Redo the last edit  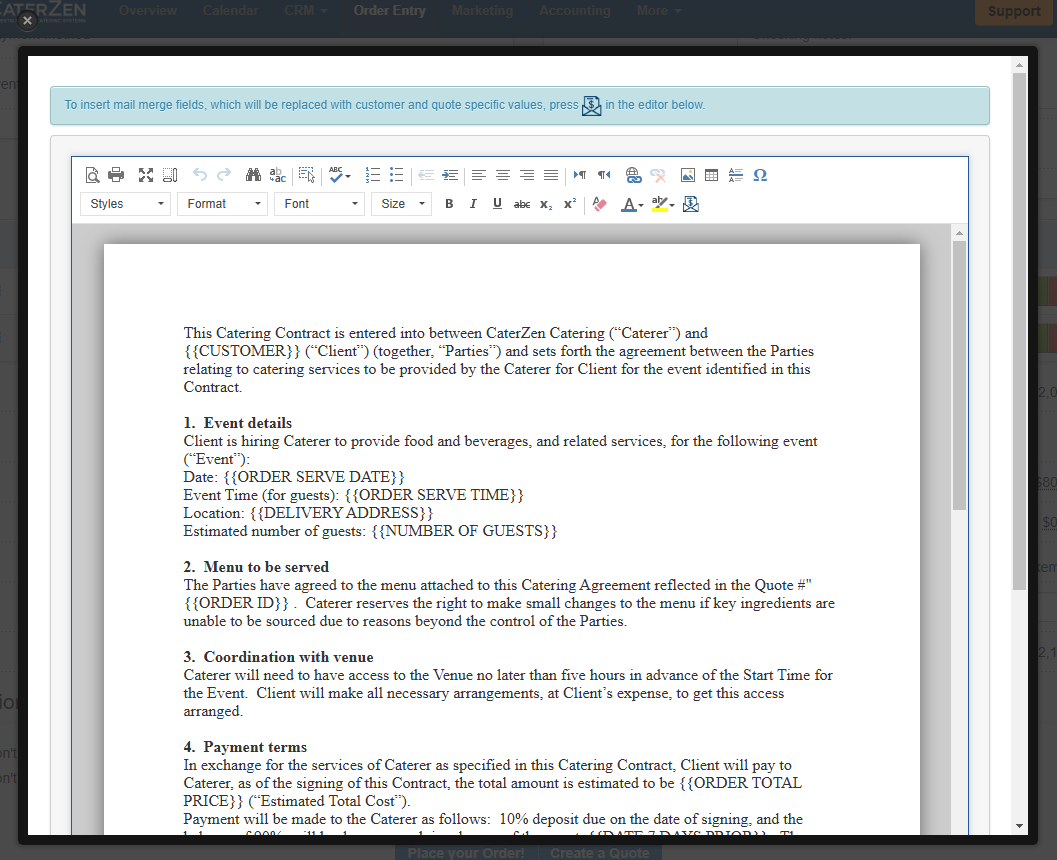pos(224,175)
